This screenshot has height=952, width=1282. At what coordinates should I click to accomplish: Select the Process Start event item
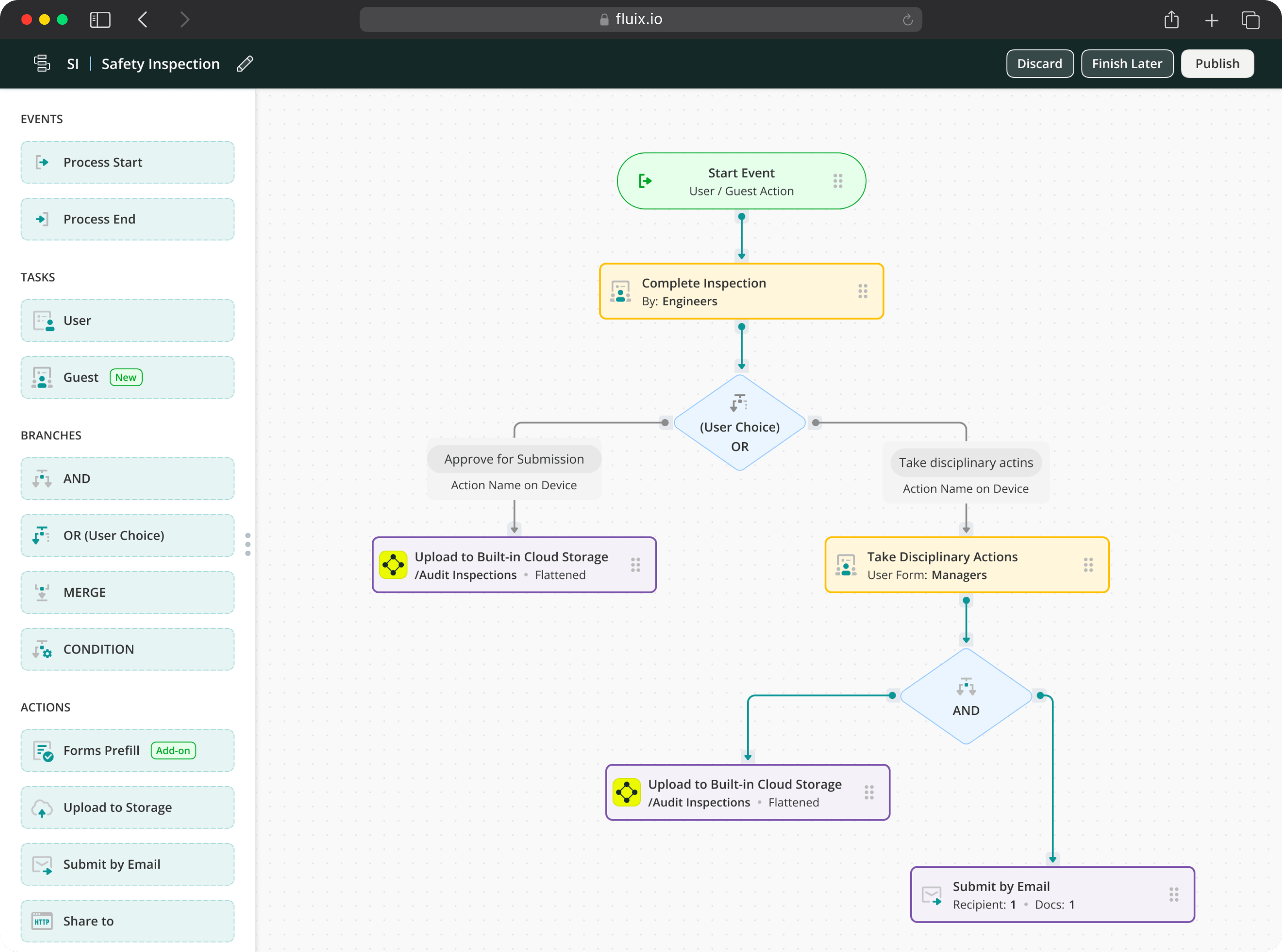coord(127,162)
